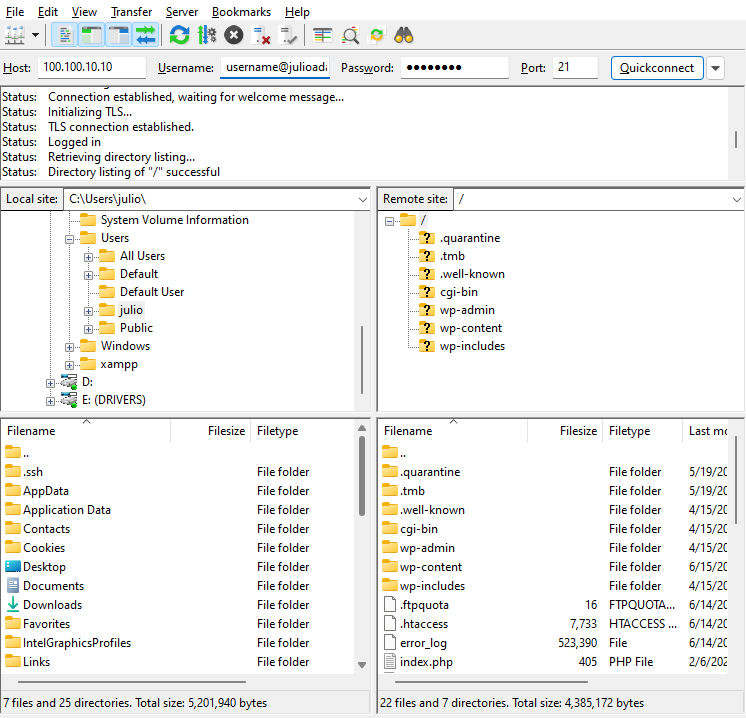Expand the All Users folder
Image resolution: width=746 pixels, height=718 pixels.
click(x=88, y=257)
